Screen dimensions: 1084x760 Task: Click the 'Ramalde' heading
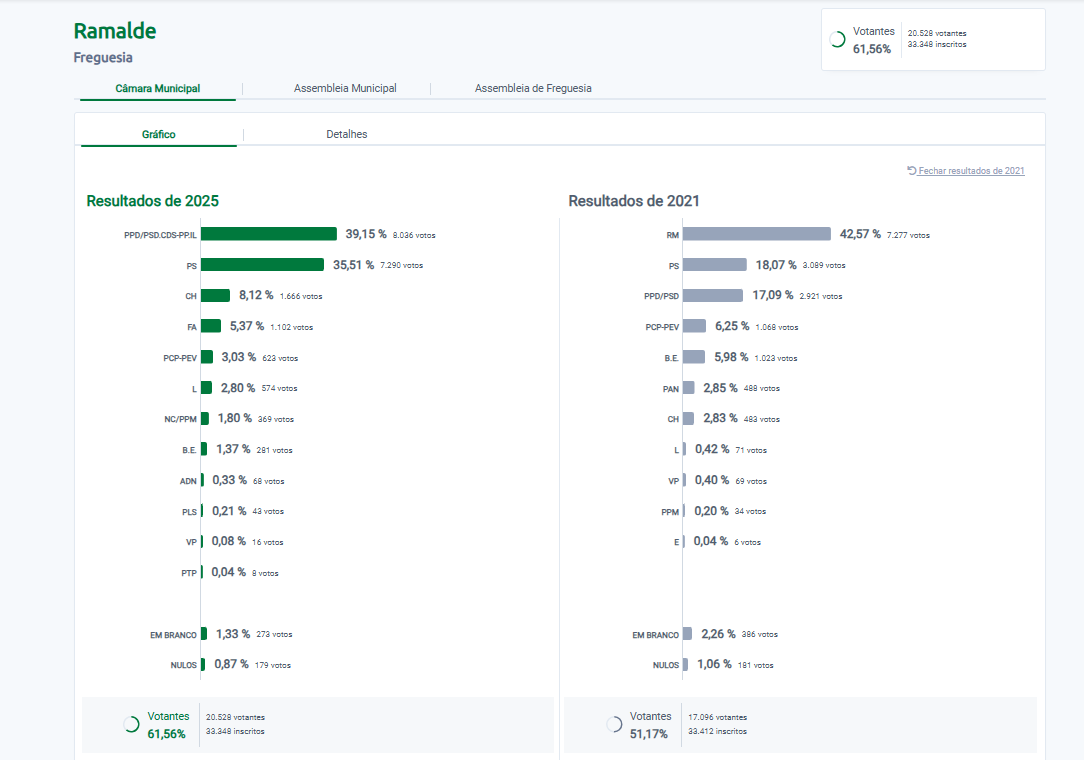click(115, 31)
